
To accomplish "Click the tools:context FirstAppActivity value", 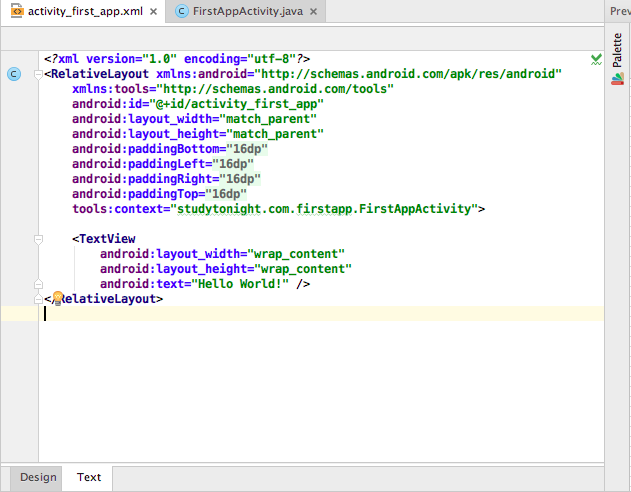I will coord(324,209).
